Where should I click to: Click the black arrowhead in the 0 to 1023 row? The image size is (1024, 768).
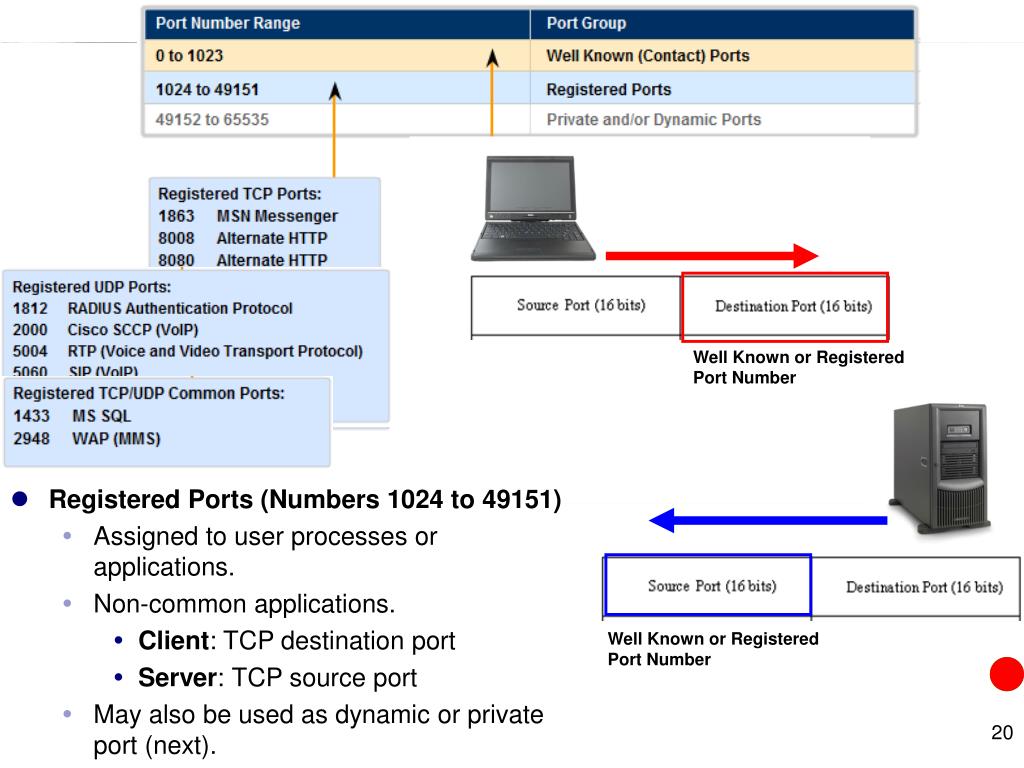[x=492, y=58]
